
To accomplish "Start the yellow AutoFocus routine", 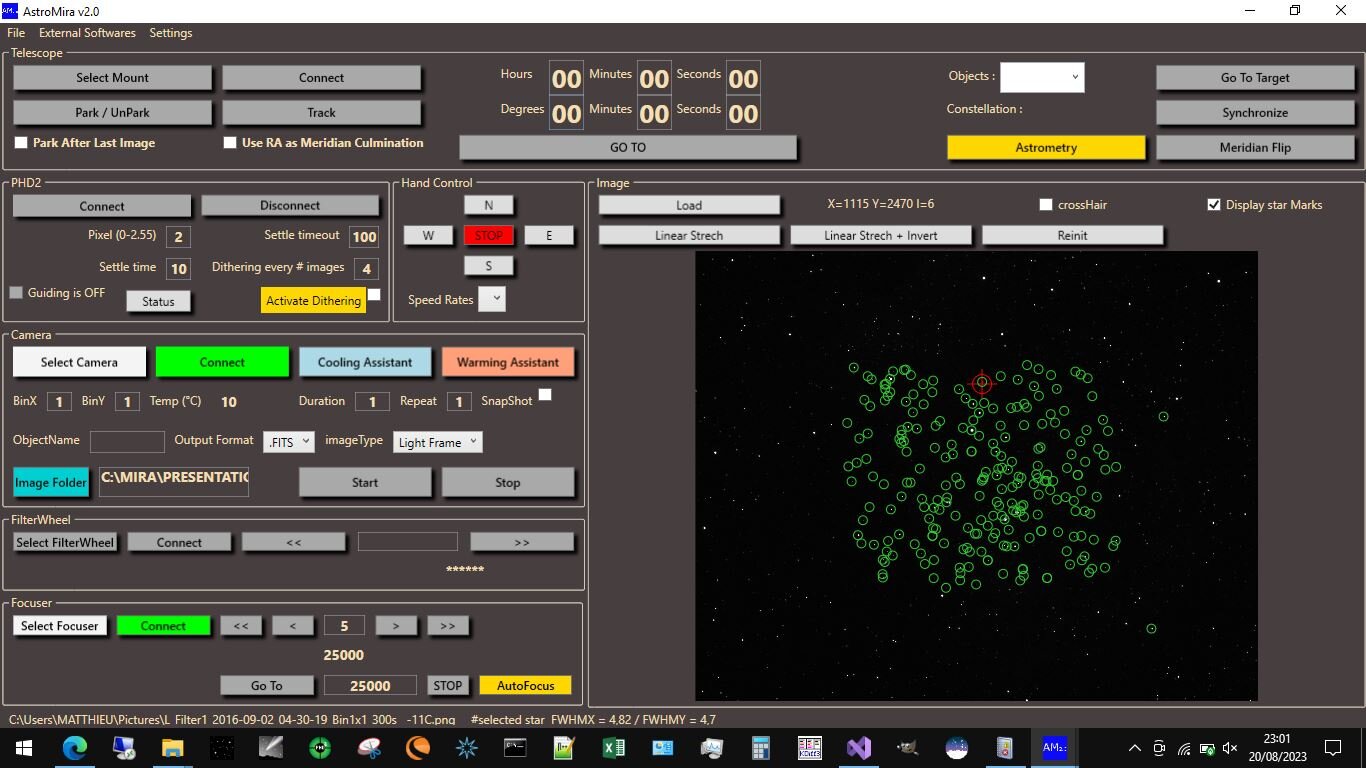I will click(525, 686).
